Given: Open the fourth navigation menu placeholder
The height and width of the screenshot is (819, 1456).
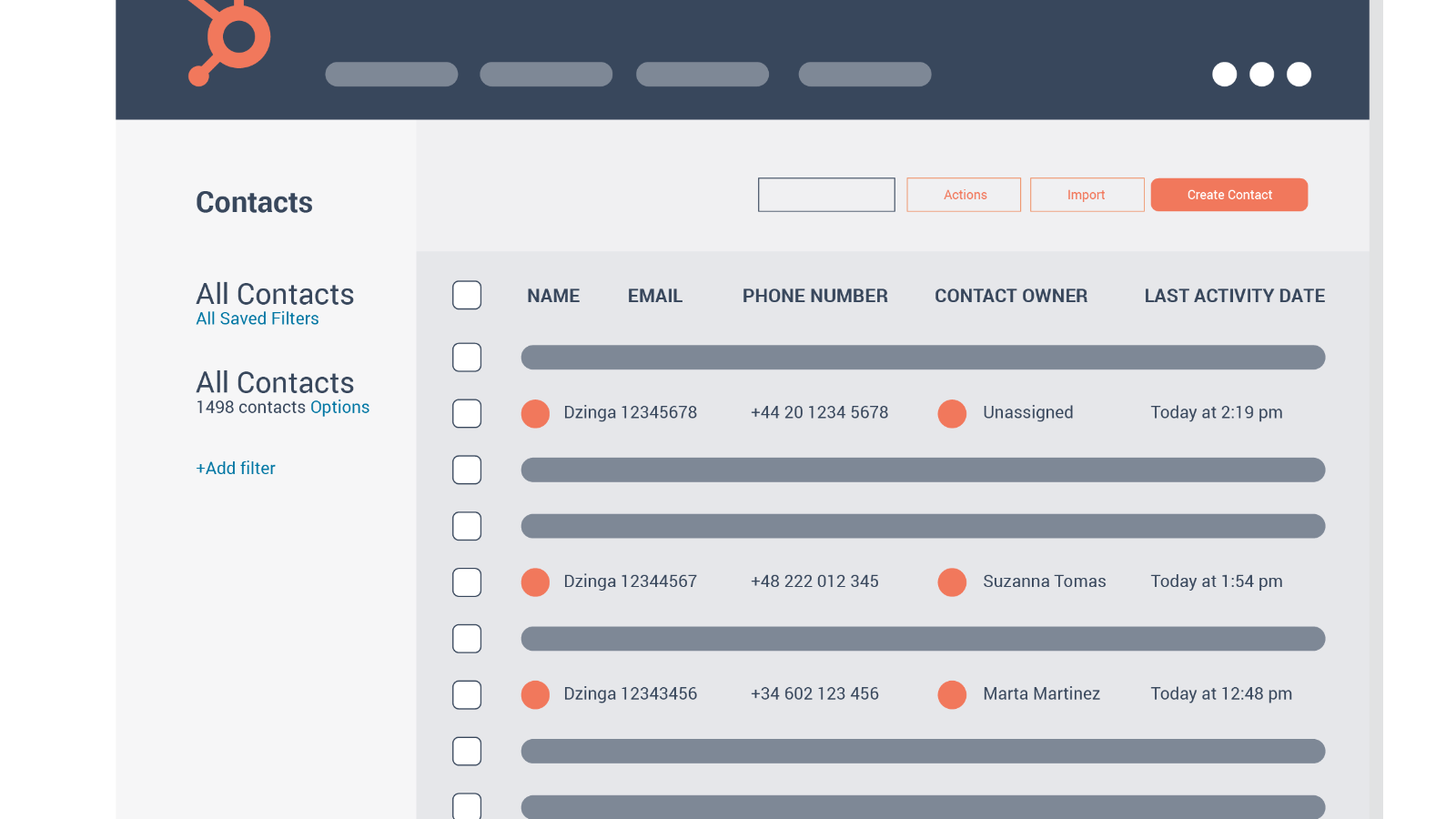Looking at the screenshot, I should coord(864,75).
